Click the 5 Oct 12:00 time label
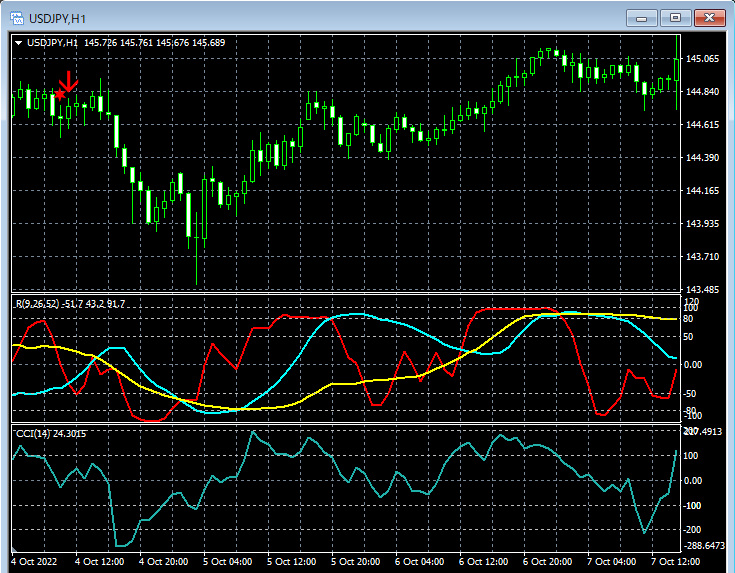 292,561
